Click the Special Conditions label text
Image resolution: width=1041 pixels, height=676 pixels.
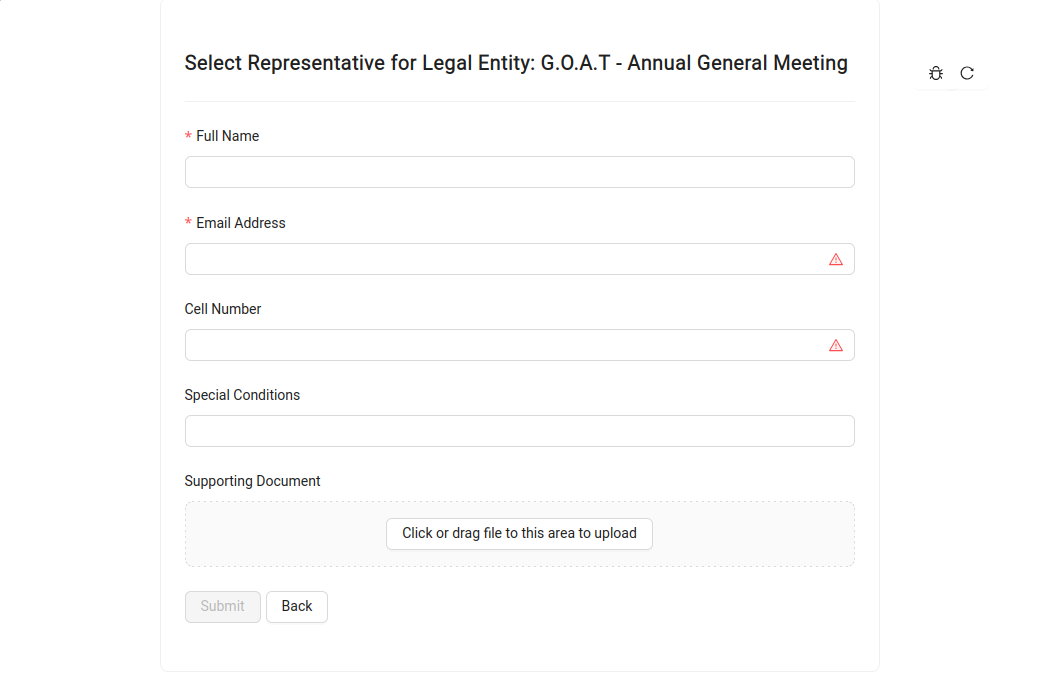tap(242, 395)
